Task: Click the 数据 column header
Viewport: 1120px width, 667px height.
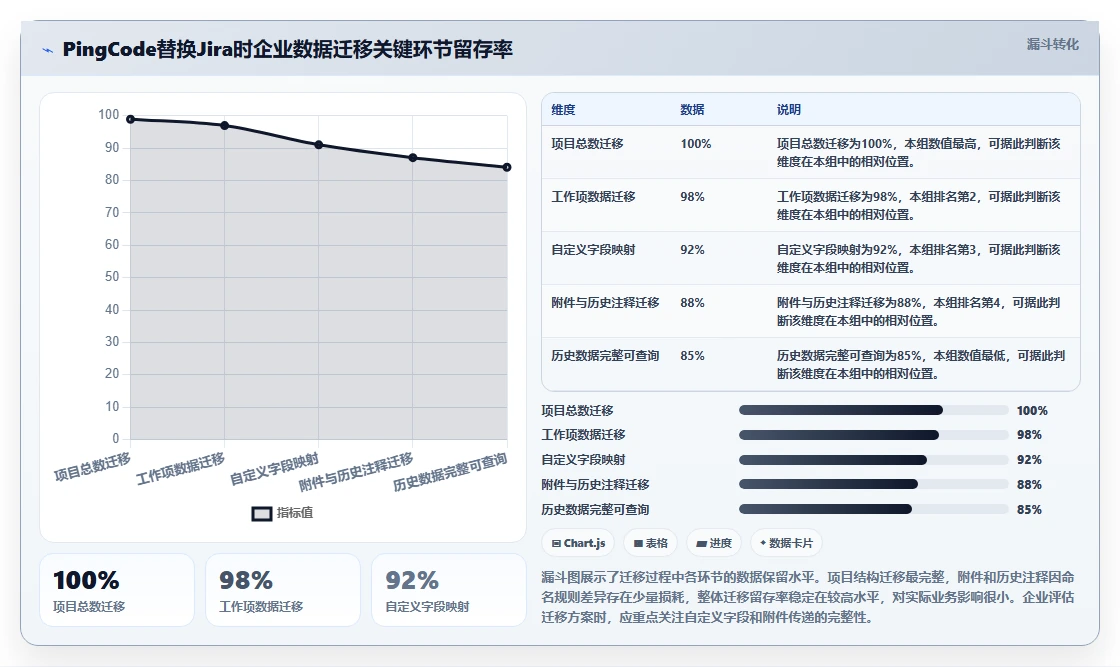Action: point(692,110)
